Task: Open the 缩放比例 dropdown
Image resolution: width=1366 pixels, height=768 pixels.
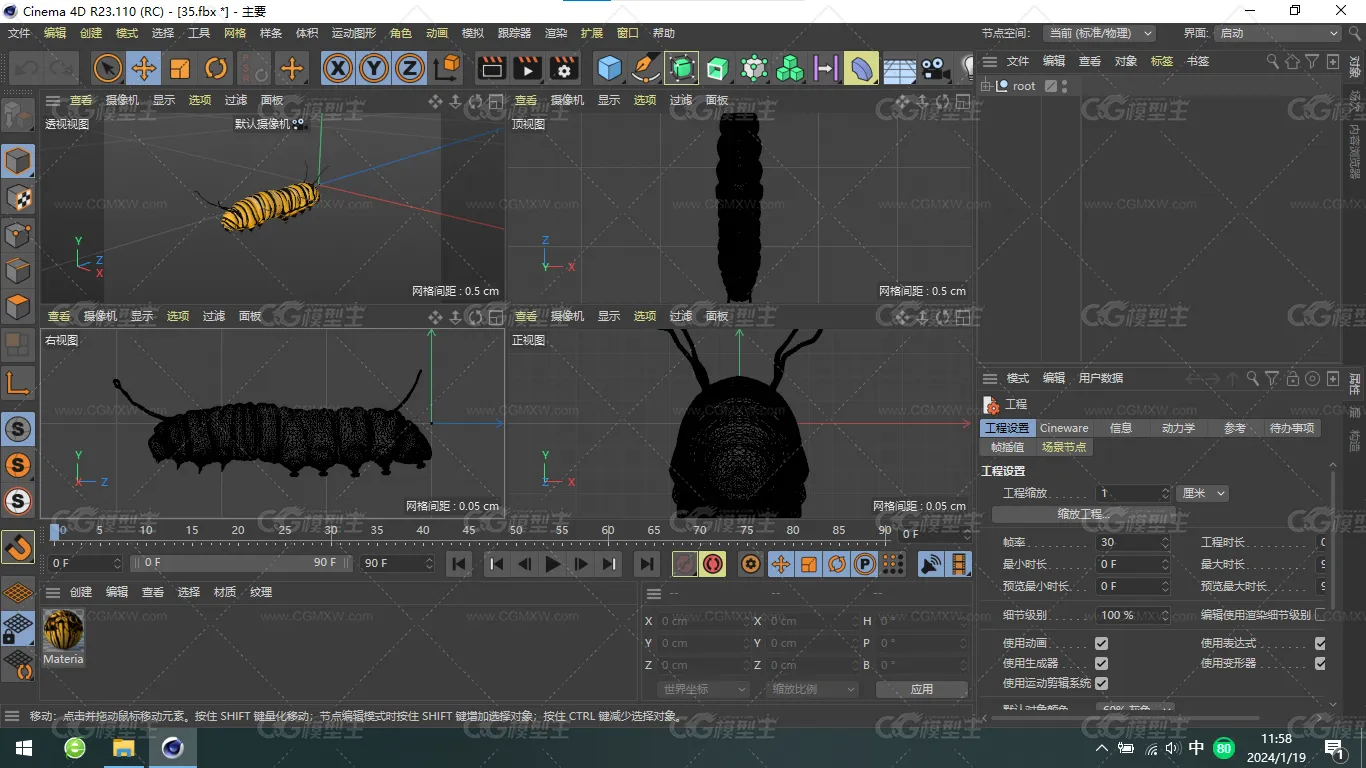Action: [x=813, y=689]
